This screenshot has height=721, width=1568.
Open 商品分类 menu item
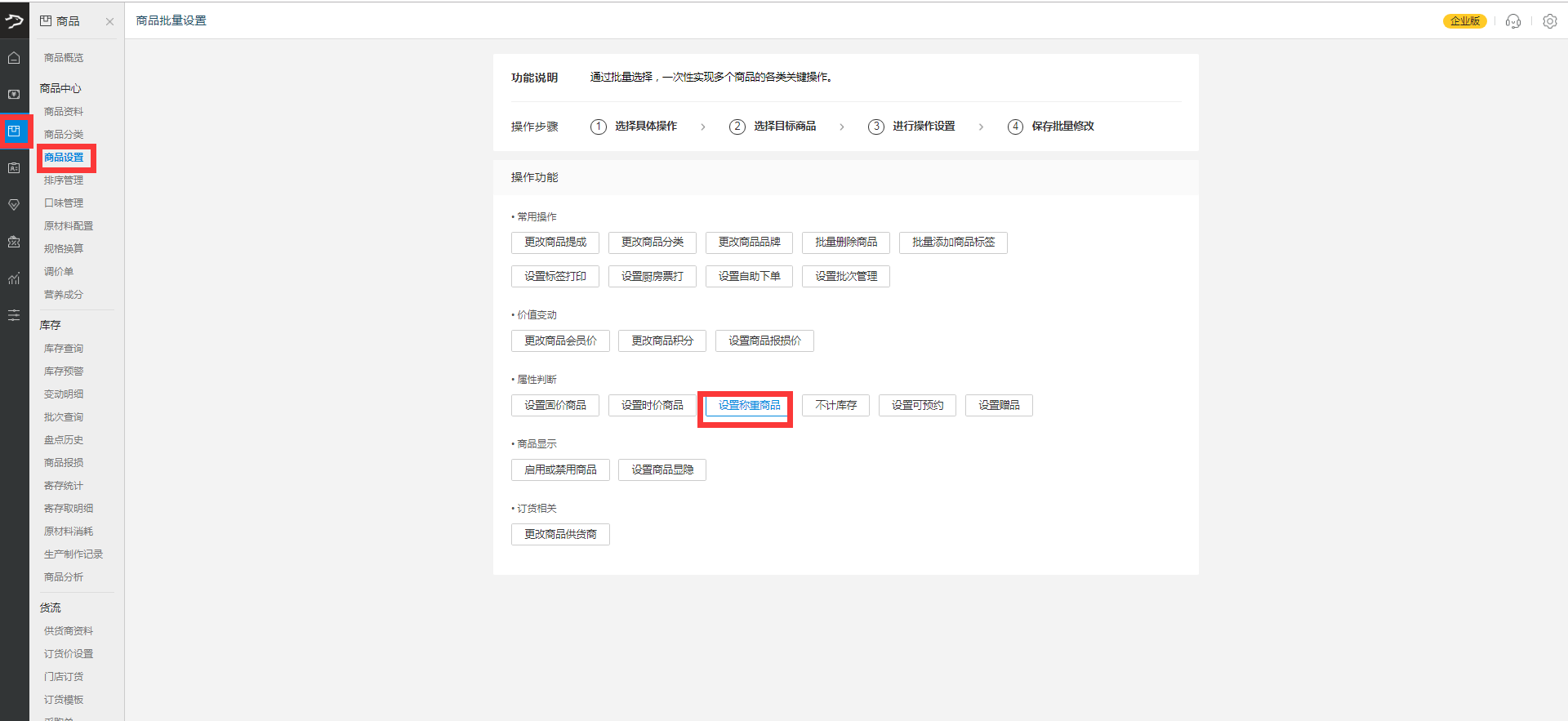pos(64,135)
